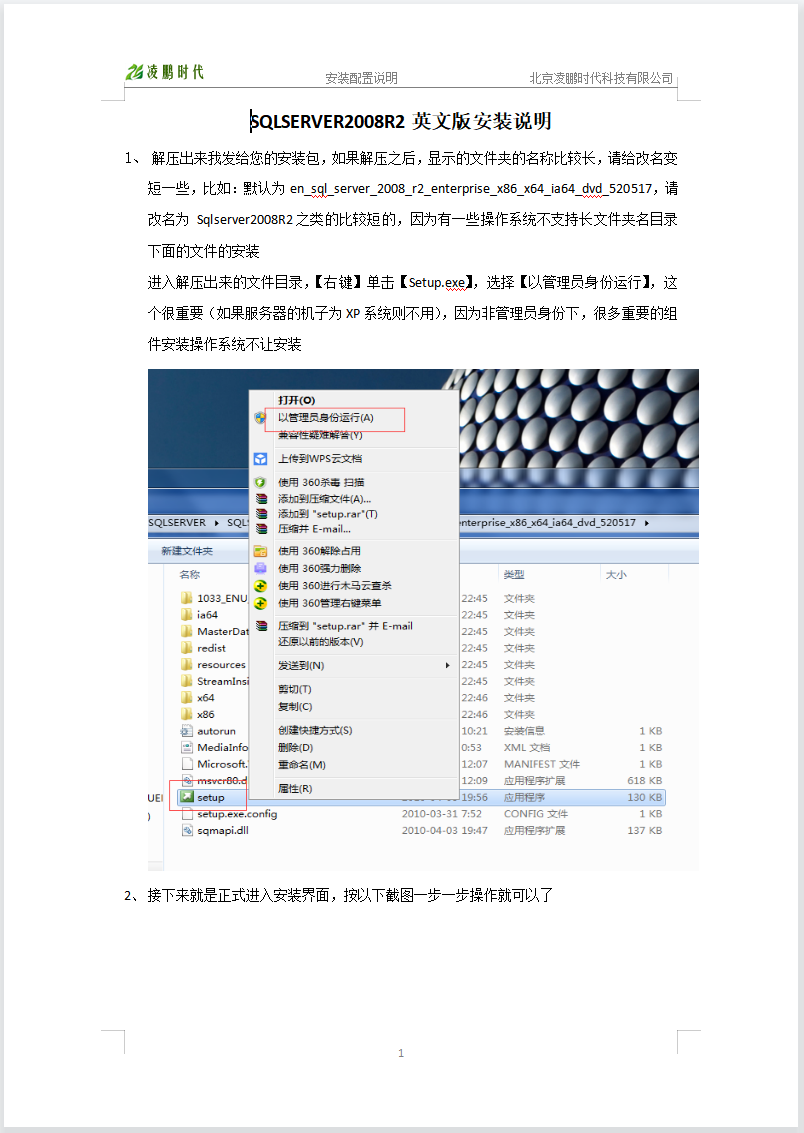The width and height of the screenshot is (804, 1133).
Task: Click the icon beside 使用 360解除占用
Action: (x=260, y=551)
